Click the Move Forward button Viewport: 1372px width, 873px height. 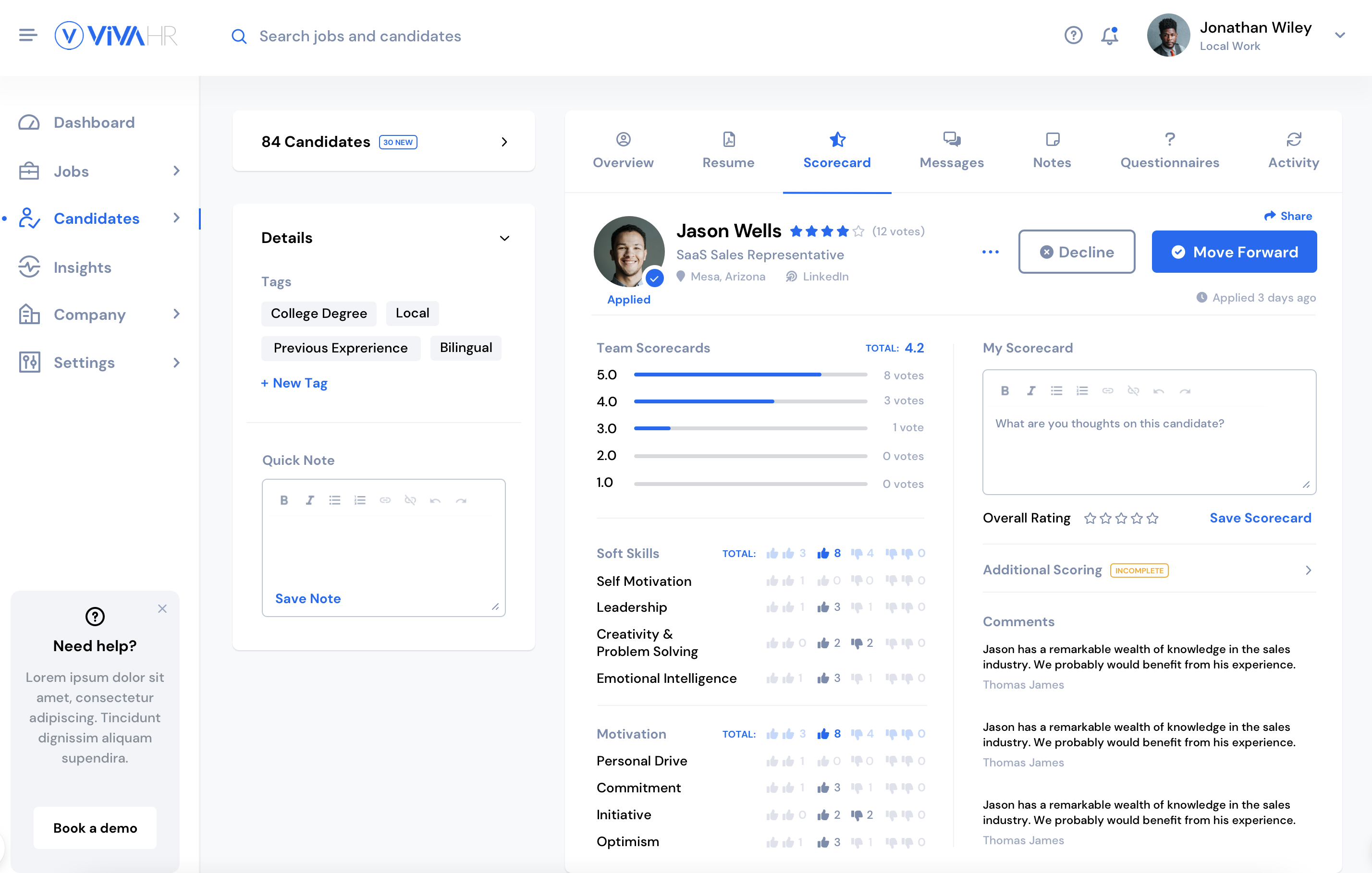click(1234, 252)
